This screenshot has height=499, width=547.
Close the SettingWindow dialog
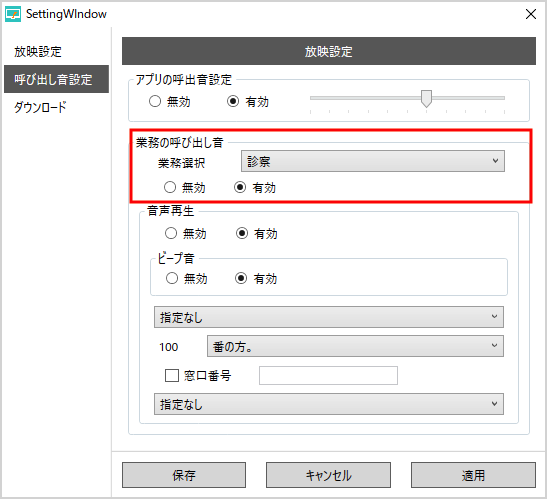(531, 14)
